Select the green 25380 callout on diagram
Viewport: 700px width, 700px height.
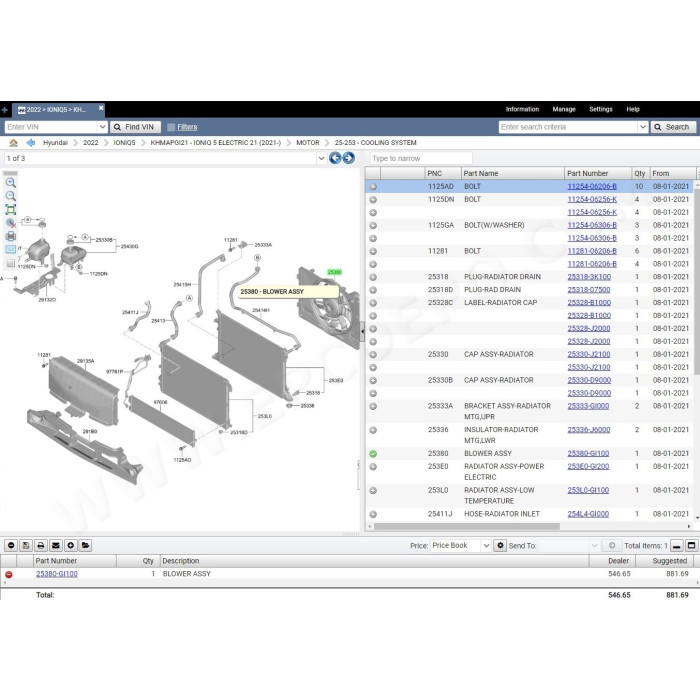[x=334, y=272]
